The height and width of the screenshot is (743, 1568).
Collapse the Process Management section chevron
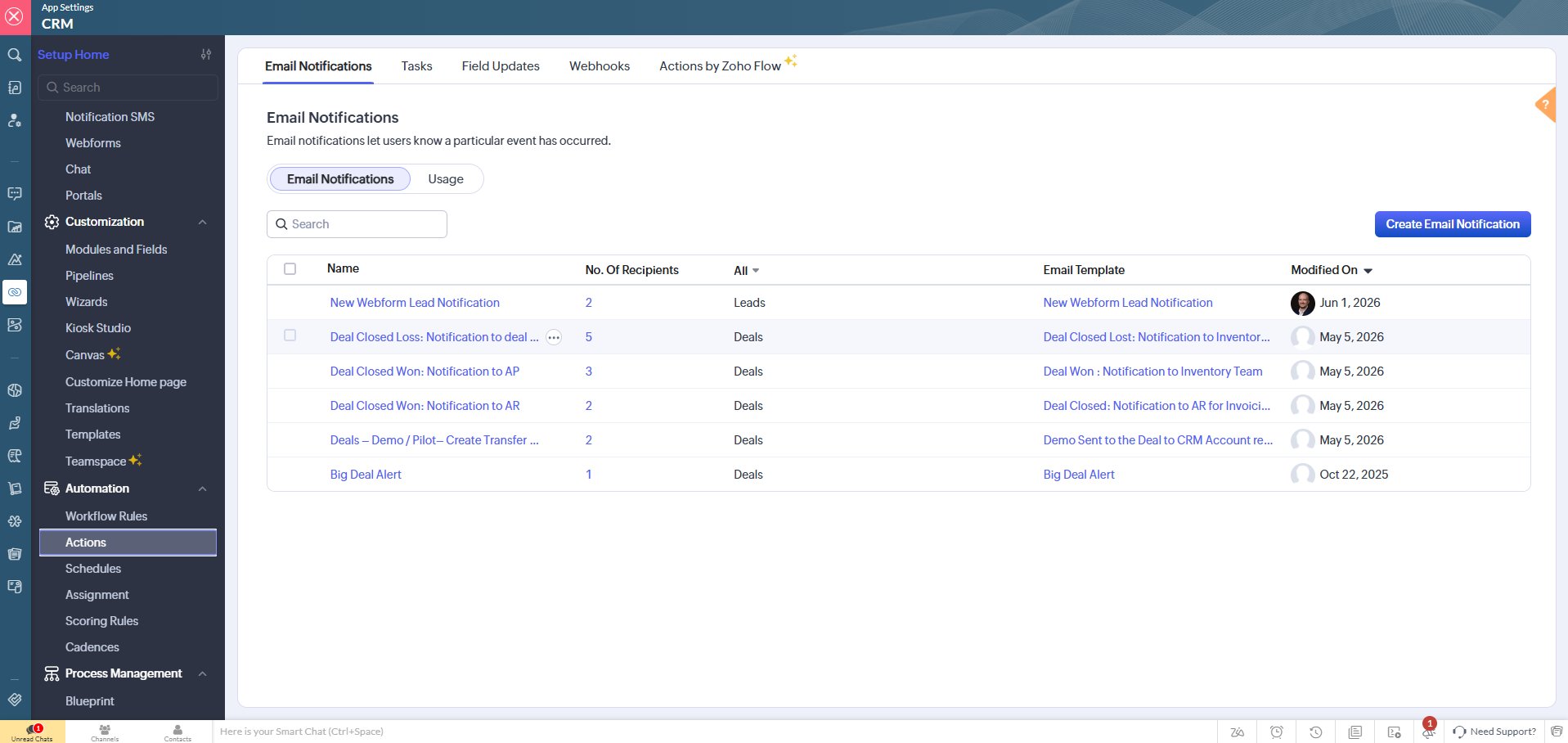202,674
